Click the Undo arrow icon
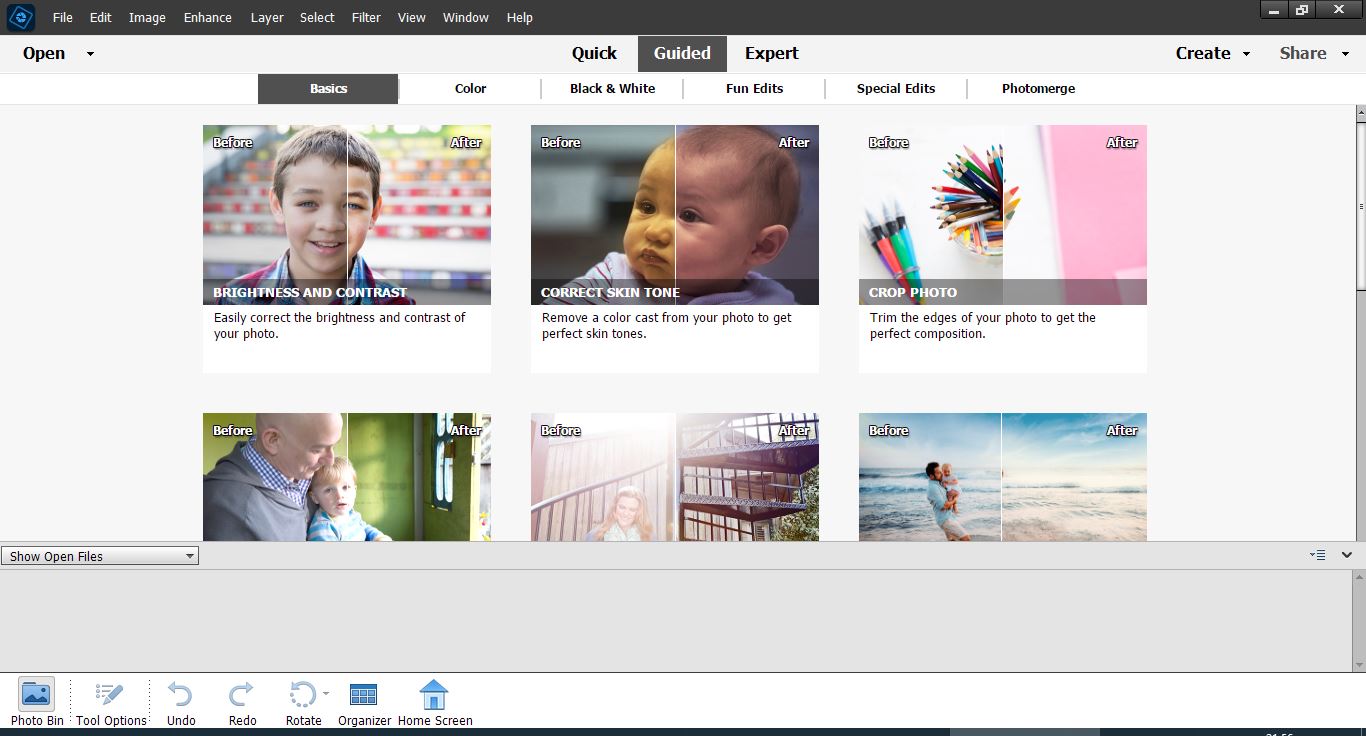Image resolution: width=1366 pixels, height=736 pixels. pos(180,694)
